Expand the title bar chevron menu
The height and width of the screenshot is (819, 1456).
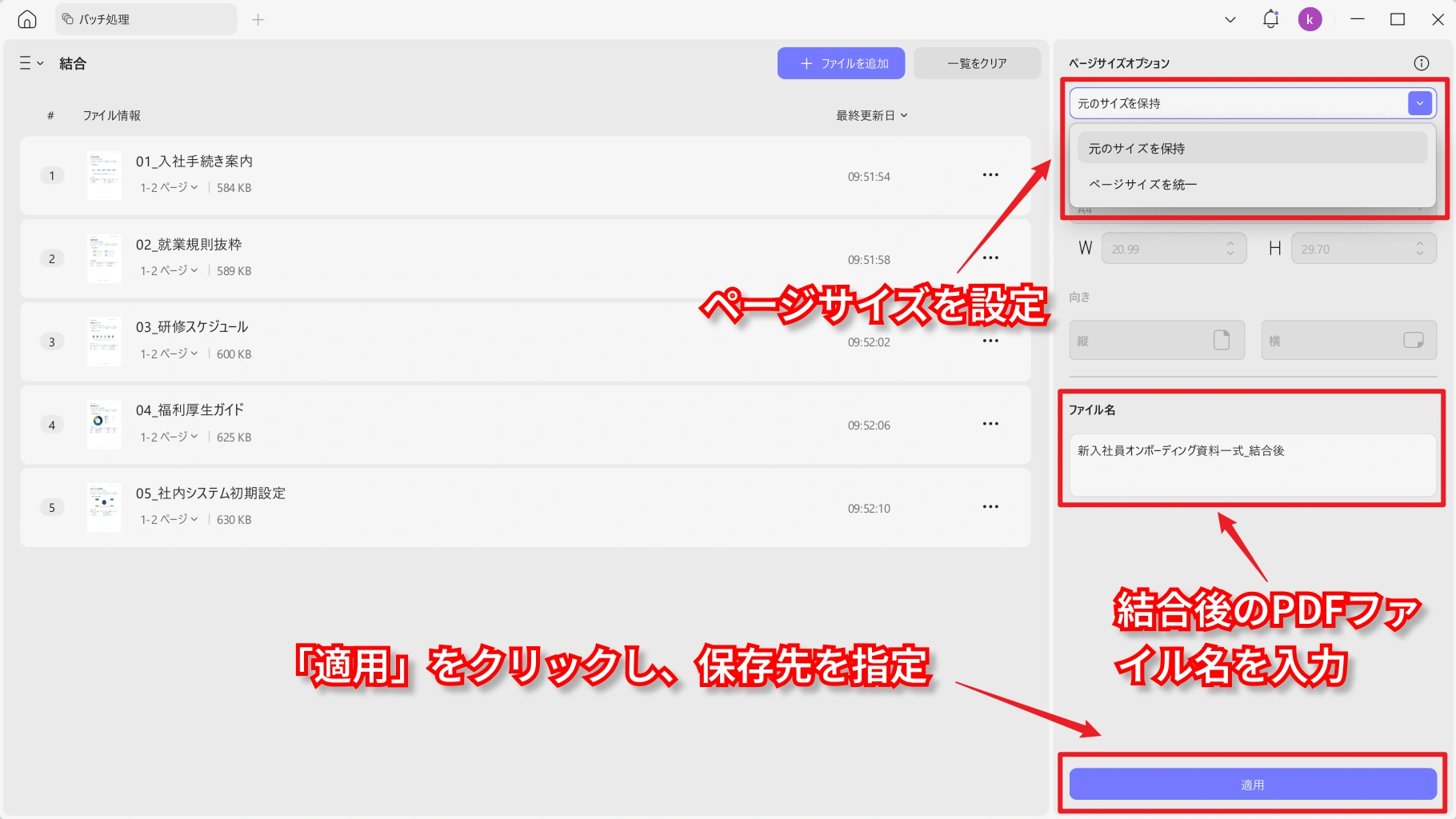point(1230,19)
